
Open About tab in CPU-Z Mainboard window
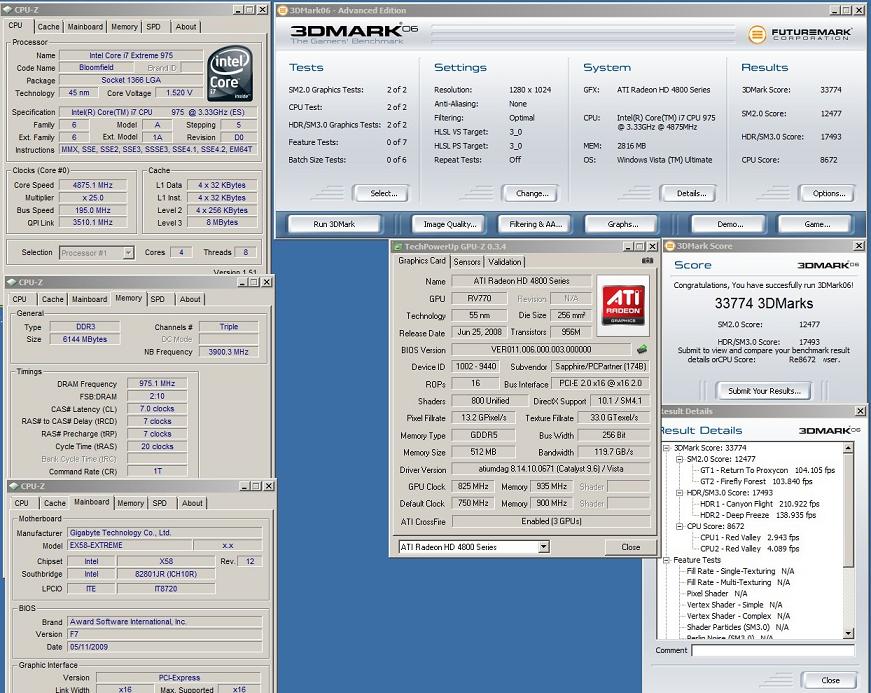pyautogui.click(x=192, y=503)
